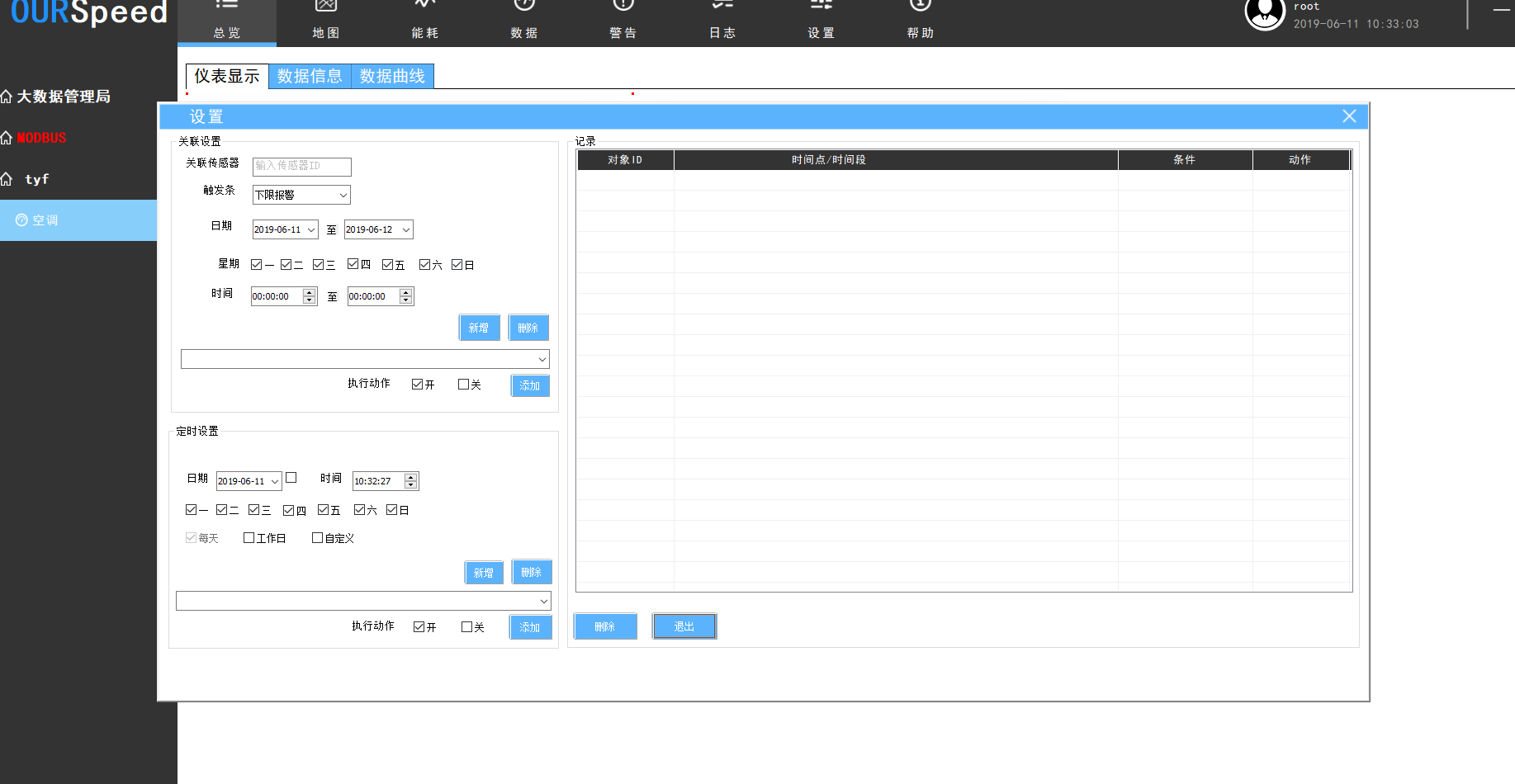Image resolution: width=1515 pixels, height=784 pixels.
Task: Uncheck 星期 六 in 关联设置
Action: [424, 265]
